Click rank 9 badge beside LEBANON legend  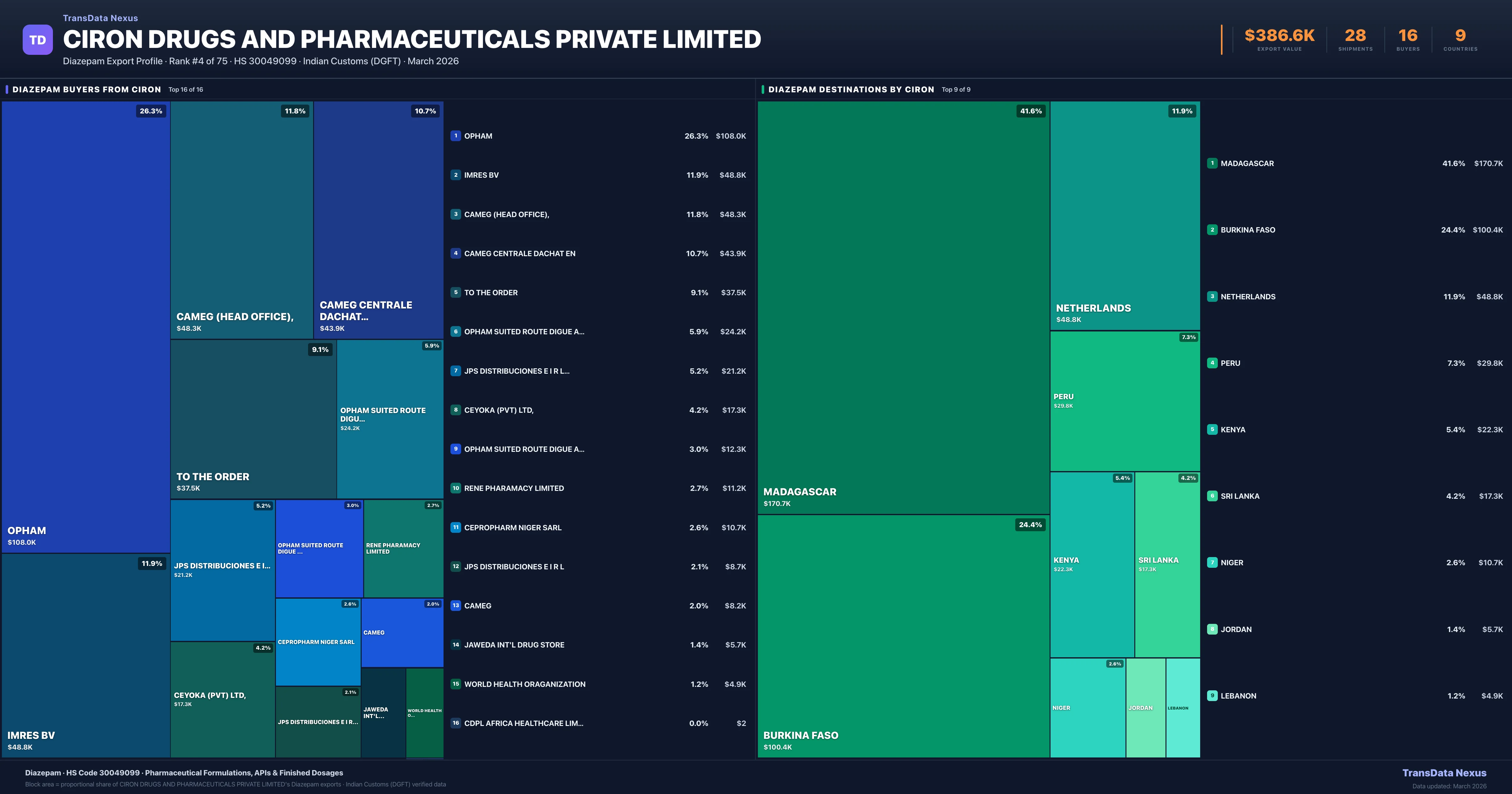(x=1212, y=695)
